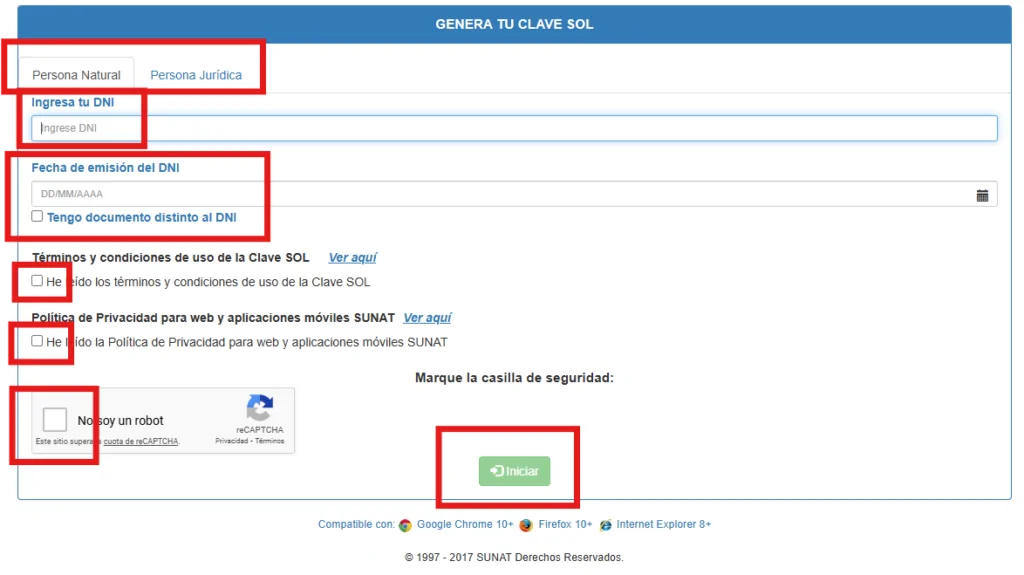This screenshot has height=575, width=1024.
Task: Open 'Ver aquí' link for Términos y condiciones
Action: tap(352, 258)
